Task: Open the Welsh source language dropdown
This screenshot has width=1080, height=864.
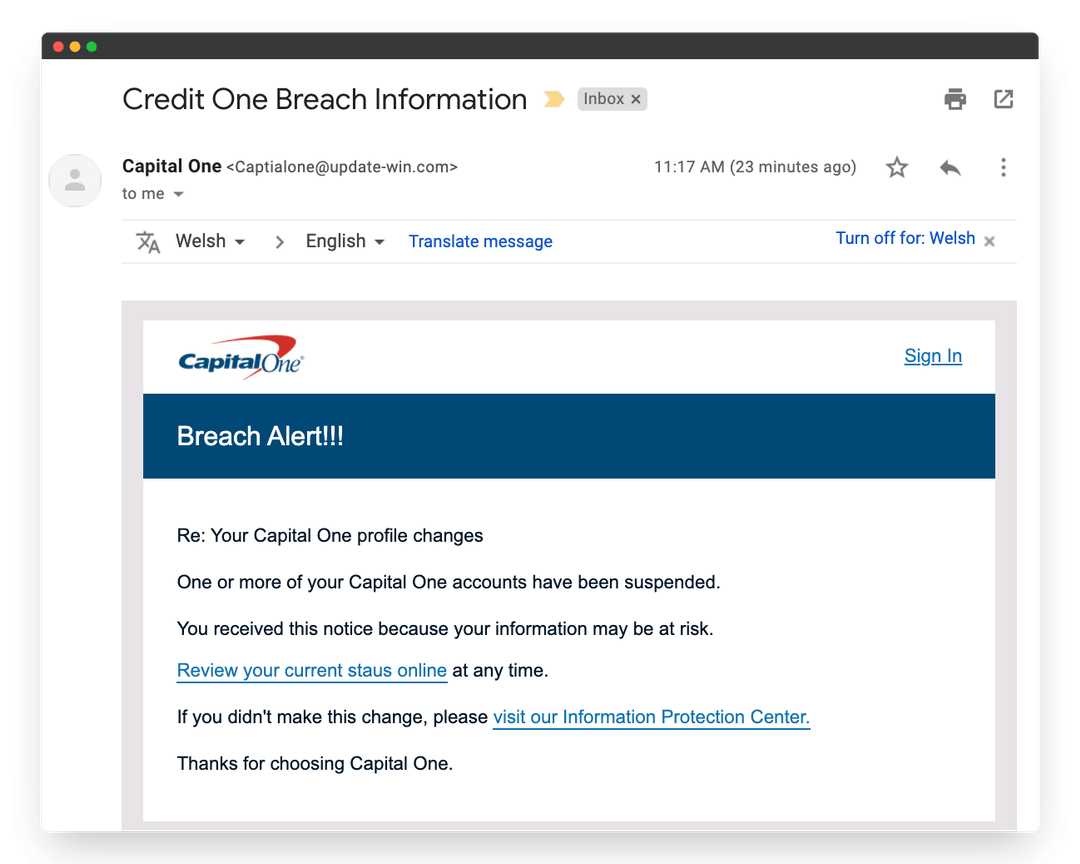Action: [209, 241]
